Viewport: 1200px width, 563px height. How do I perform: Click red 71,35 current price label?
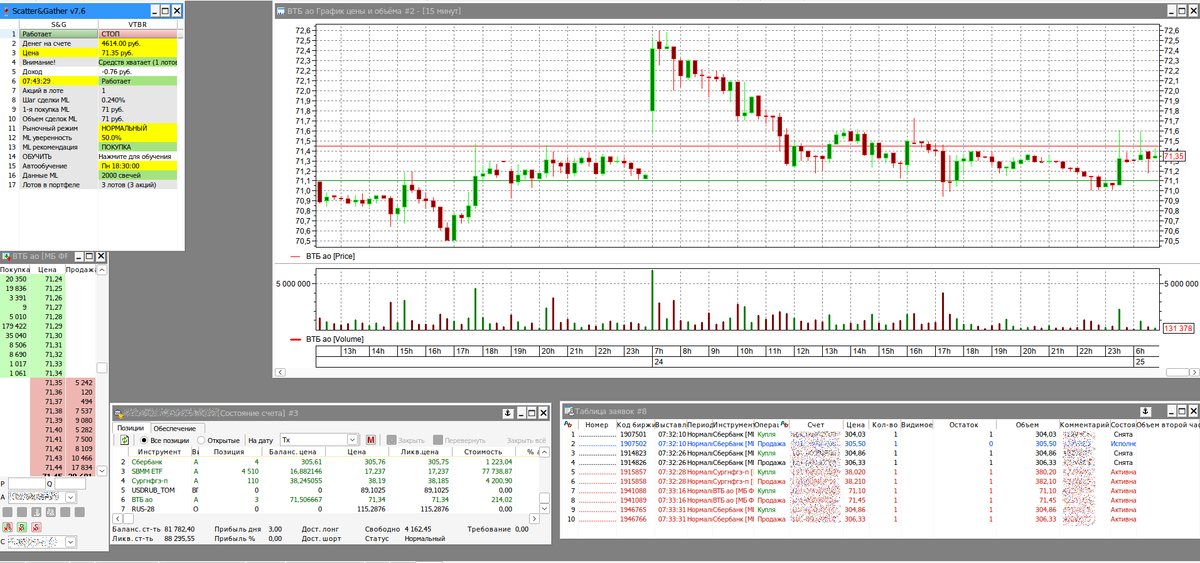click(x=1174, y=157)
